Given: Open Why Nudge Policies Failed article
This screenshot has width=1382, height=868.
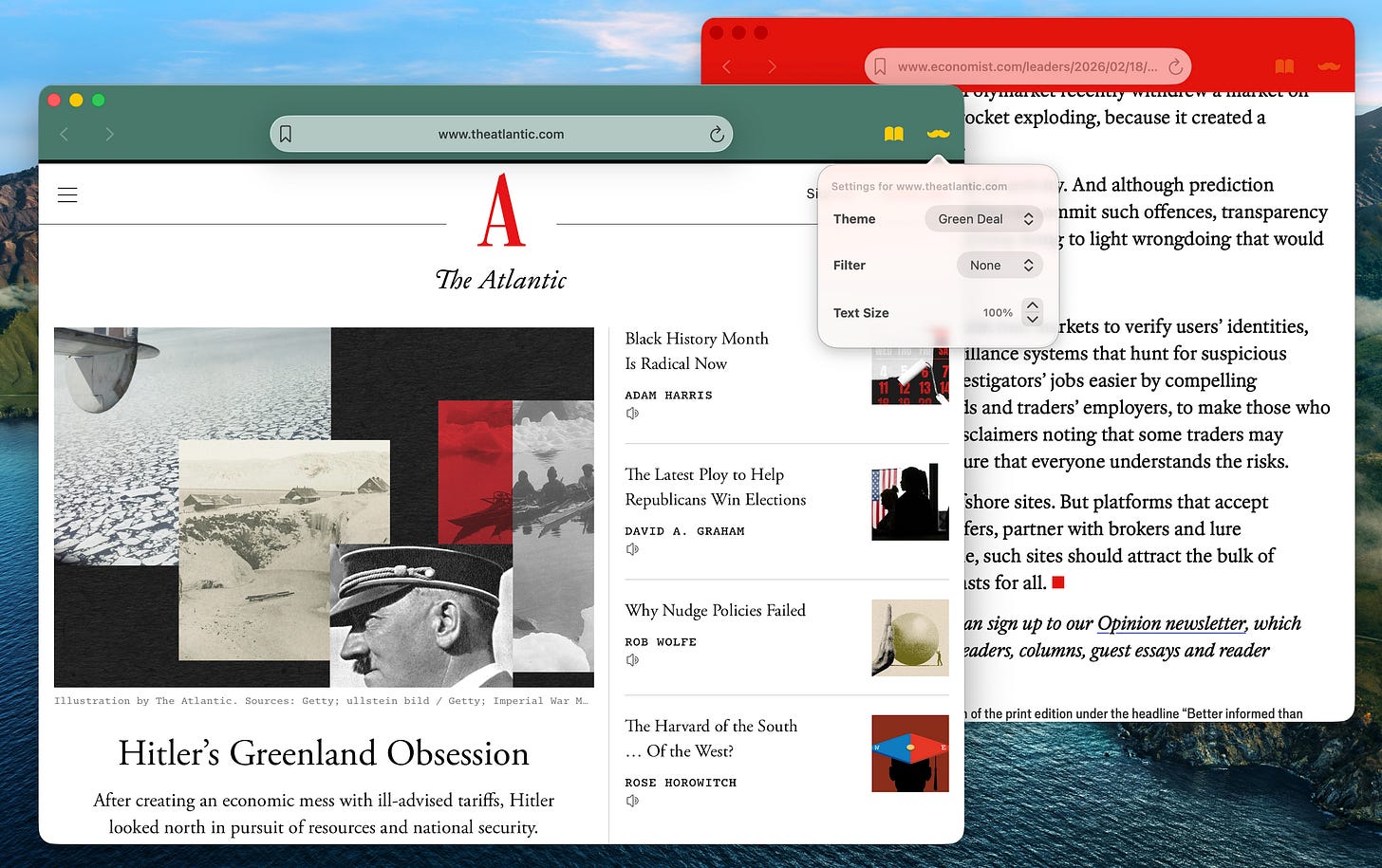Looking at the screenshot, I should point(716,610).
